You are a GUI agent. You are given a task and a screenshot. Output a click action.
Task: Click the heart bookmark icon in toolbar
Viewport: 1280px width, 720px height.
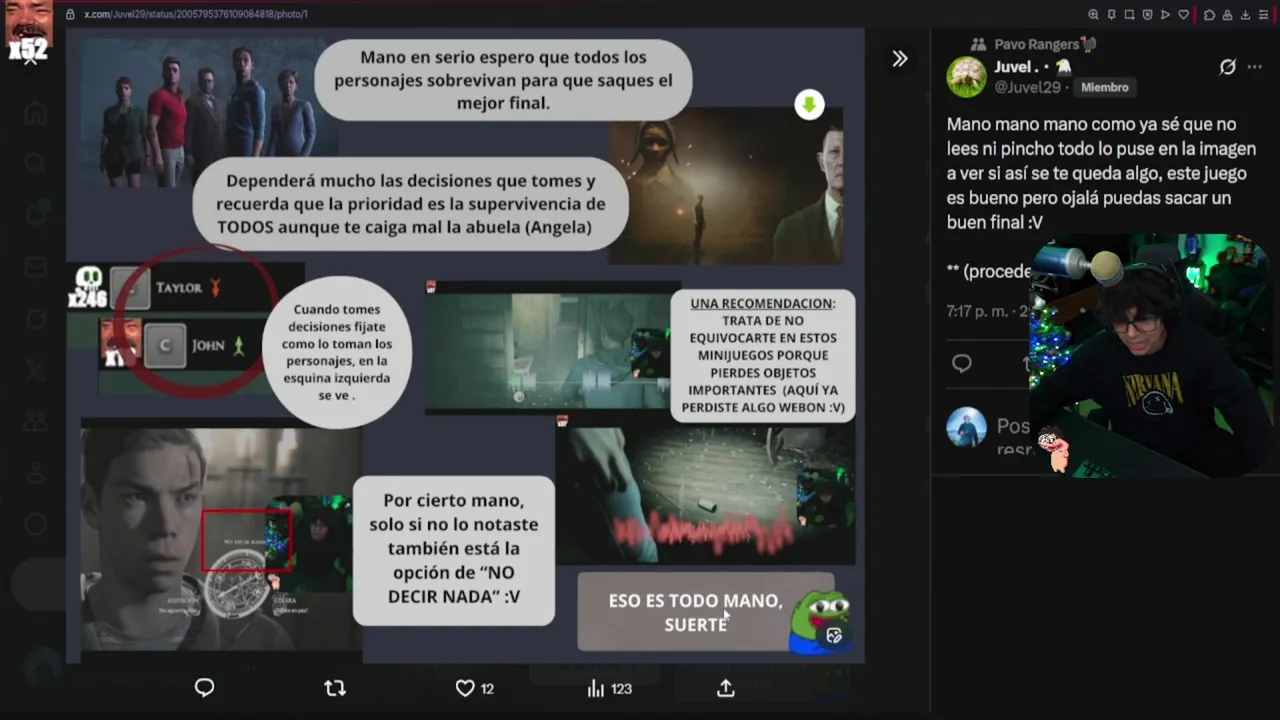[1184, 15]
